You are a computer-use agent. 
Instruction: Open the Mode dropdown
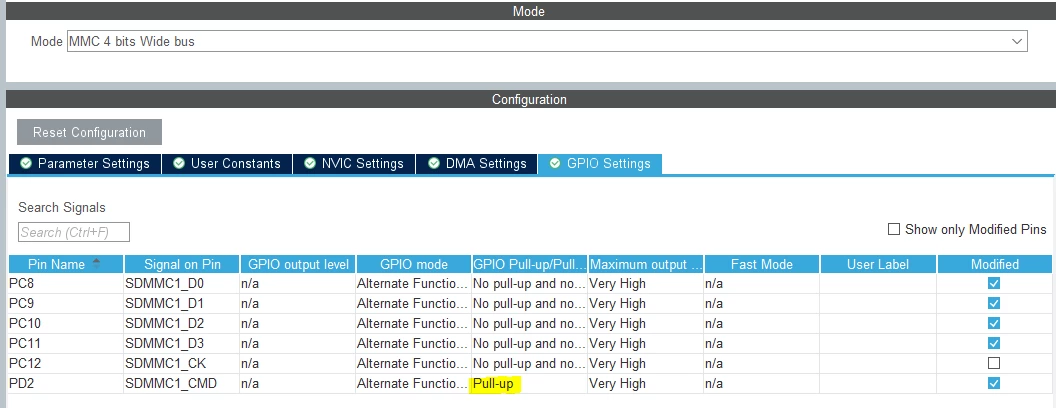coord(547,41)
